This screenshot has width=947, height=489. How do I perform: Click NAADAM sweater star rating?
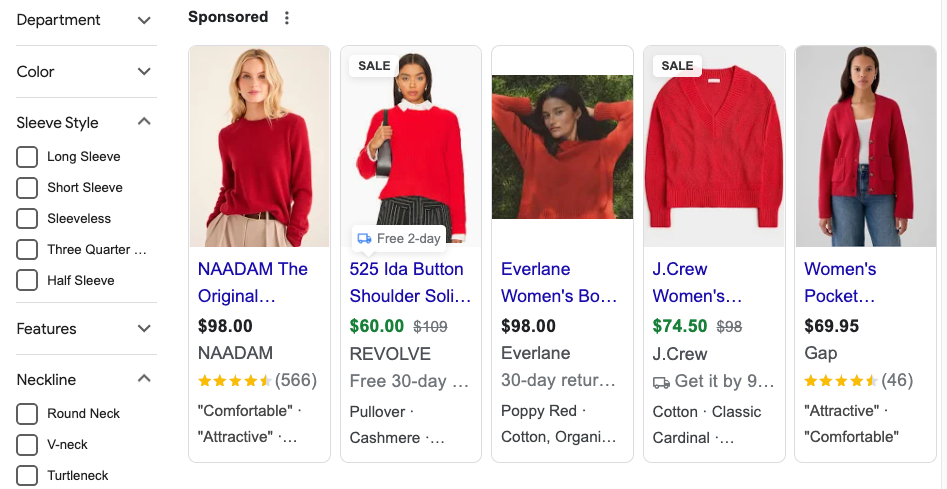pyautogui.click(x=235, y=380)
